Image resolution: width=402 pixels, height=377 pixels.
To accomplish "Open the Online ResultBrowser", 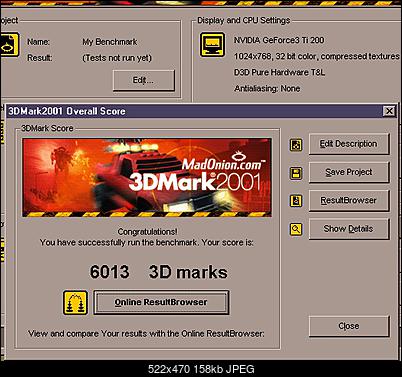I will pos(161,302).
